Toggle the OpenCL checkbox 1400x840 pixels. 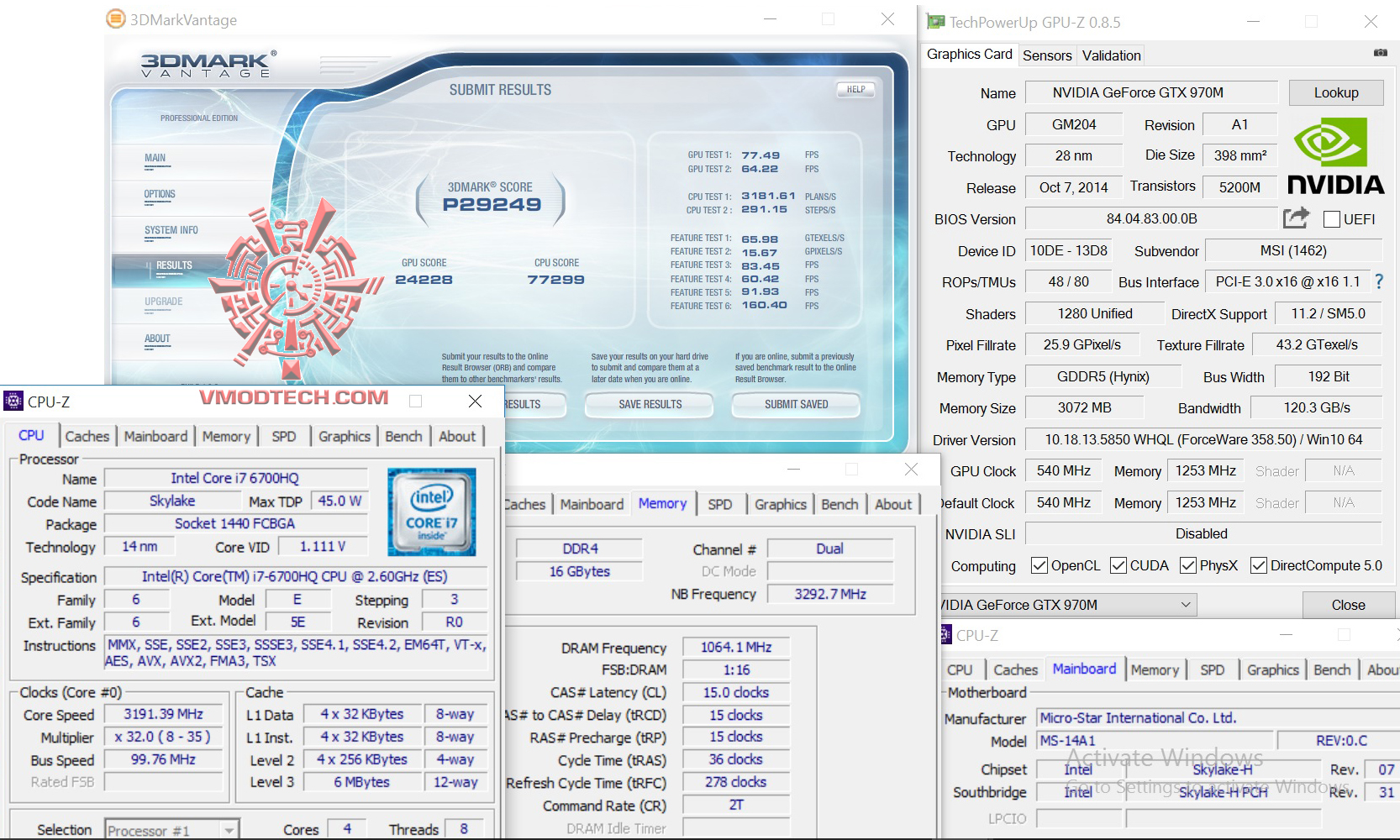[x=1039, y=565]
